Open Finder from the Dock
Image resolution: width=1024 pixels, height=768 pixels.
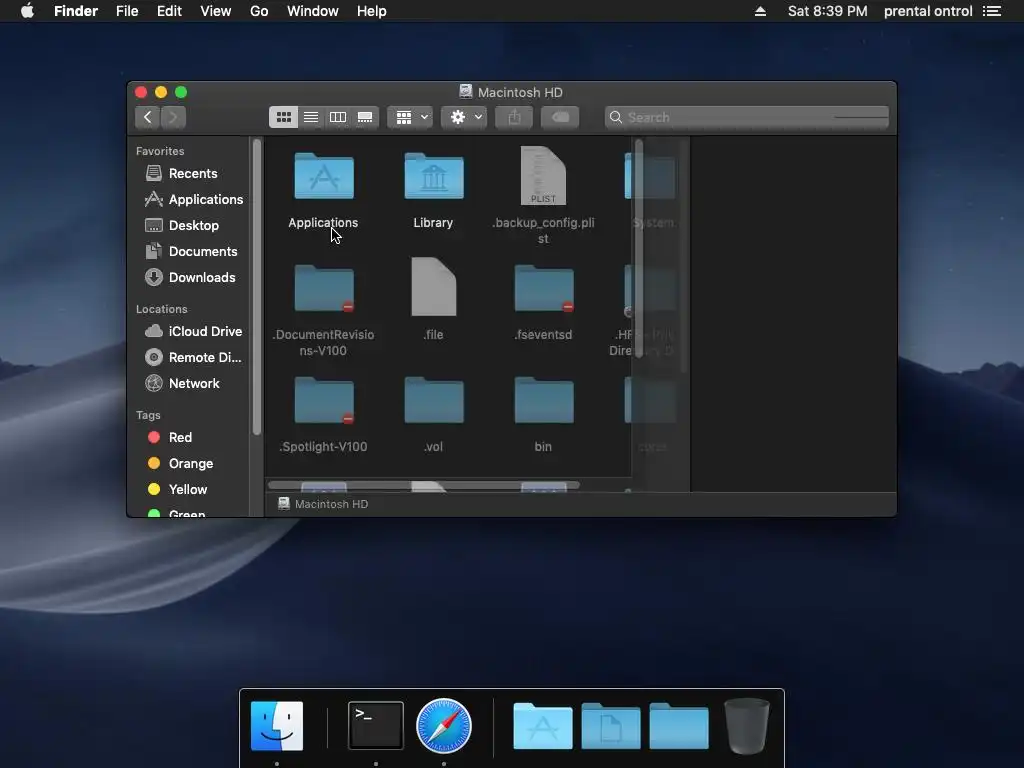click(277, 726)
